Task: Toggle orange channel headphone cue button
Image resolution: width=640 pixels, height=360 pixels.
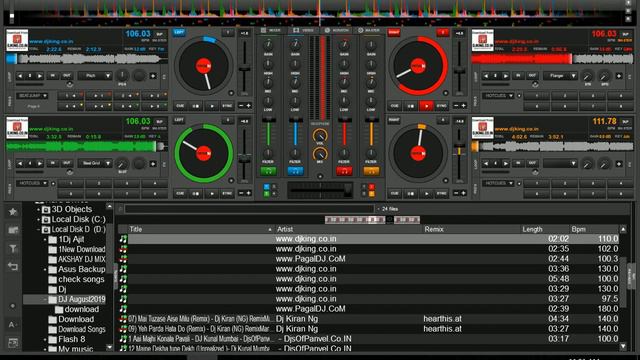Action: (x=371, y=171)
